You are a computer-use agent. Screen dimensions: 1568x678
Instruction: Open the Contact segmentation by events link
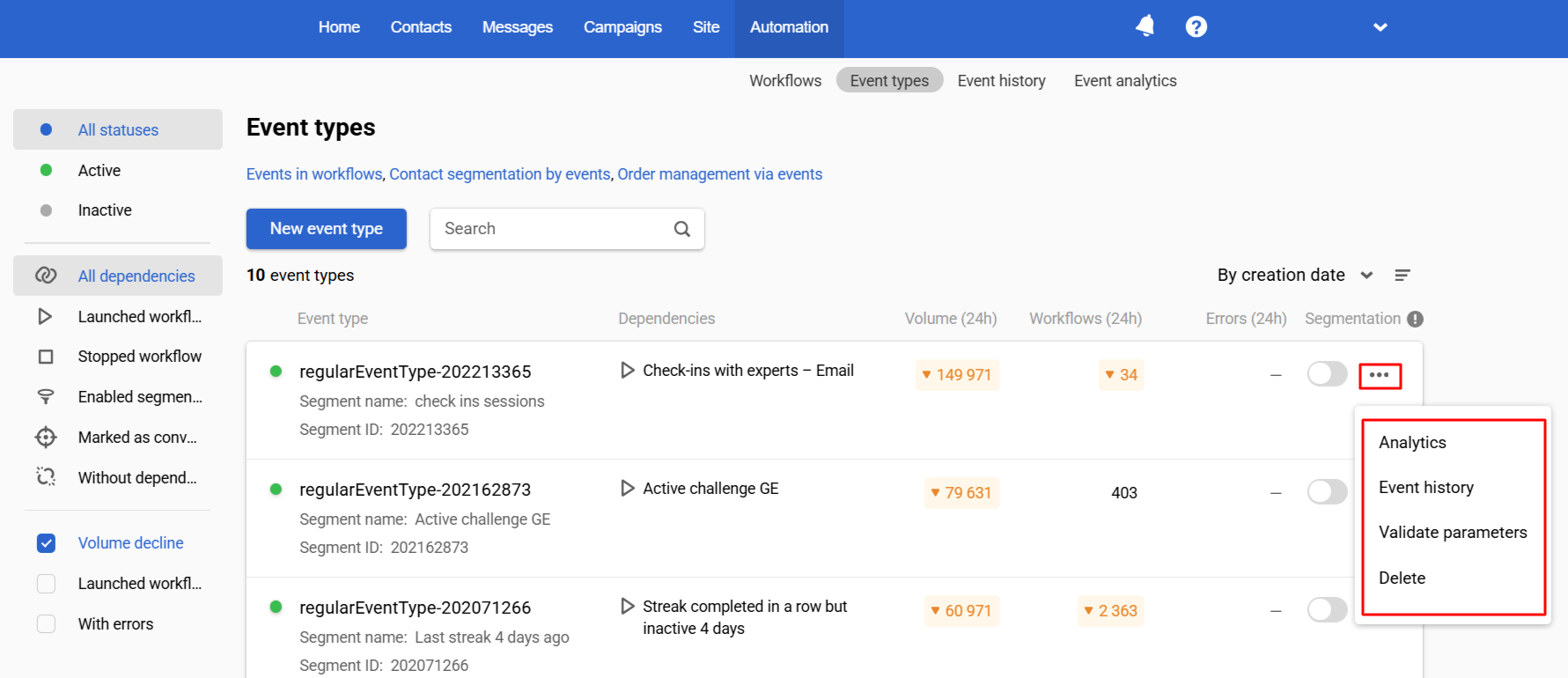click(499, 174)
